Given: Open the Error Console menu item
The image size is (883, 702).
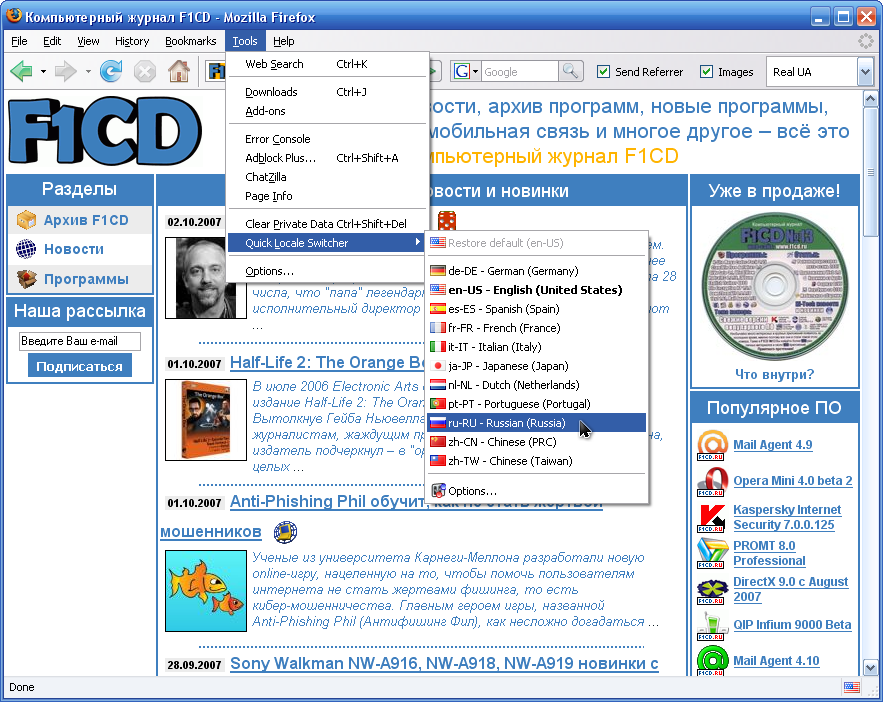Looking at the screenshot, I should (327, 138).
